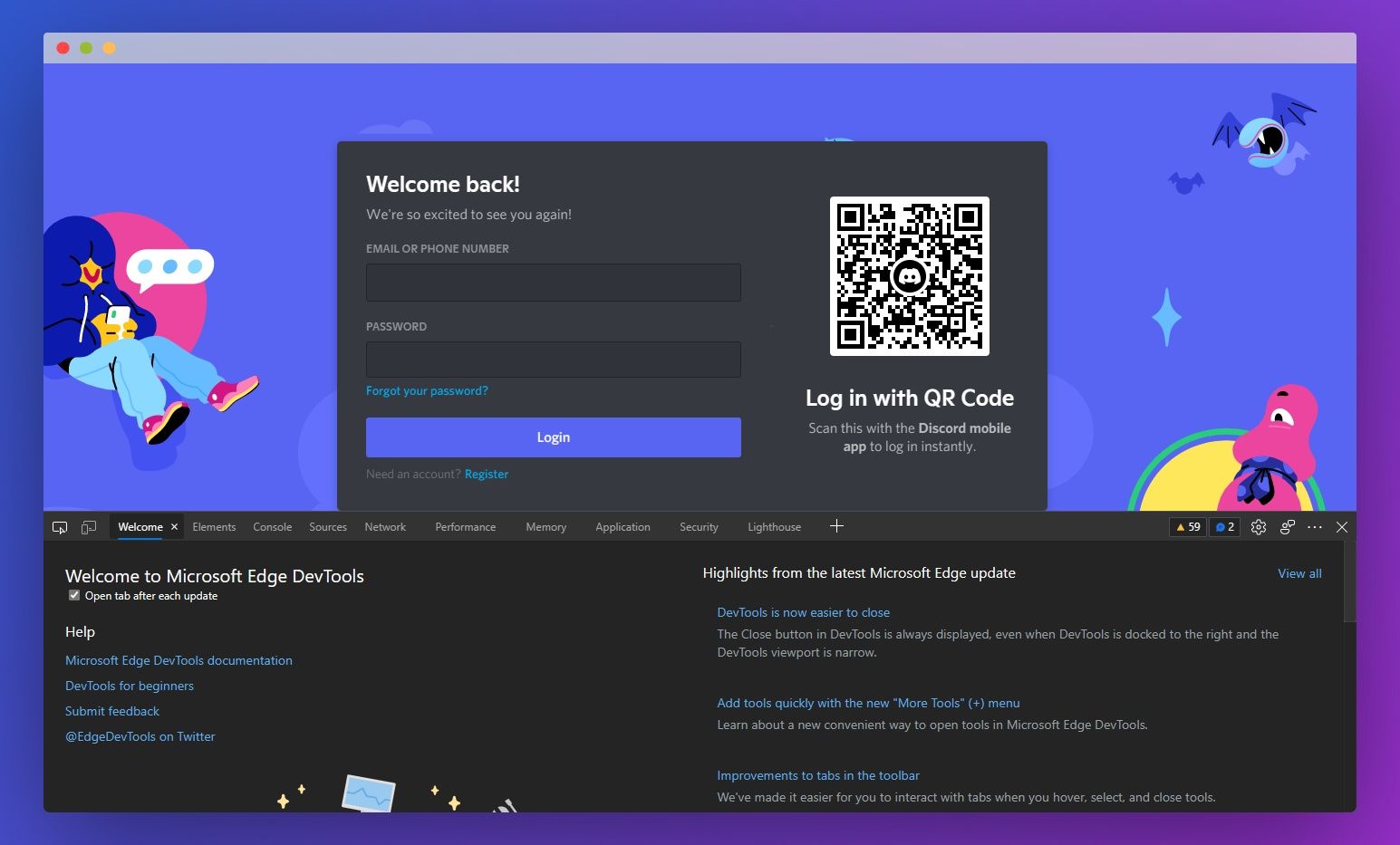Select the Memory tab
The width and height of the screenshot is (1400, 845).
pyautogui.click(x=546, y=527)
